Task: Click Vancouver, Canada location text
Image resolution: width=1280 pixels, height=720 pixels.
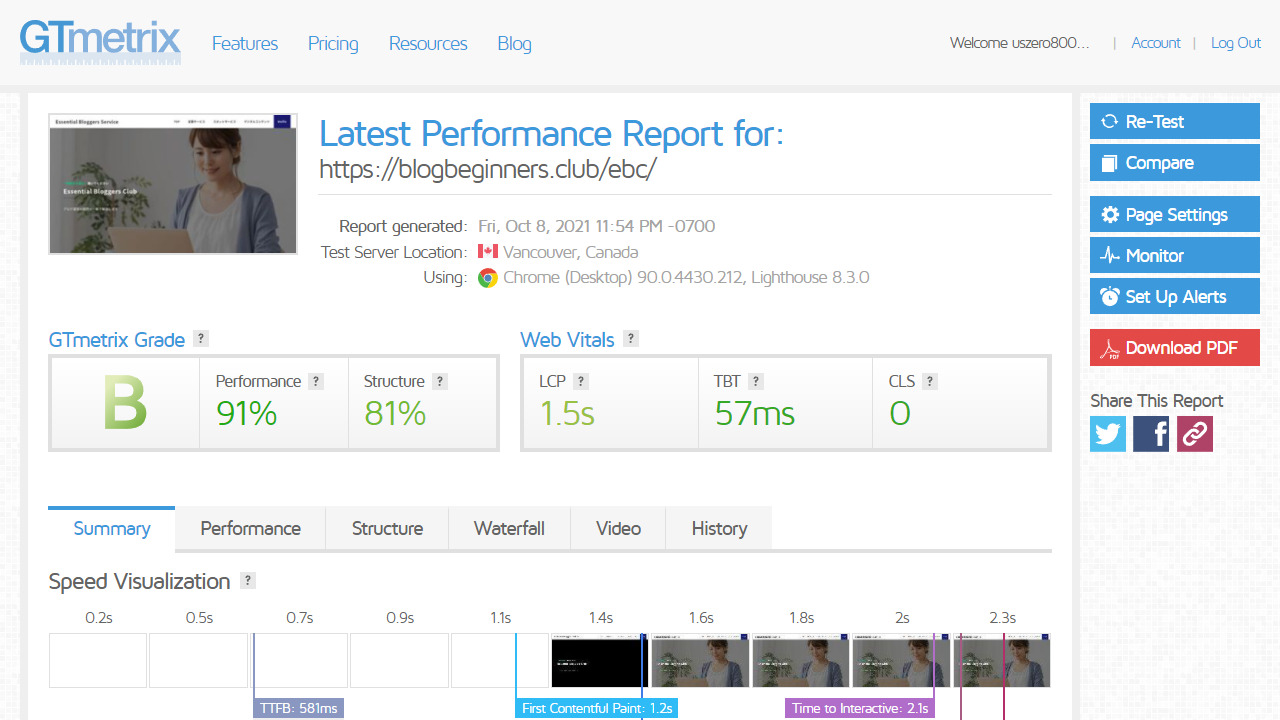Action: coord(570,252)
